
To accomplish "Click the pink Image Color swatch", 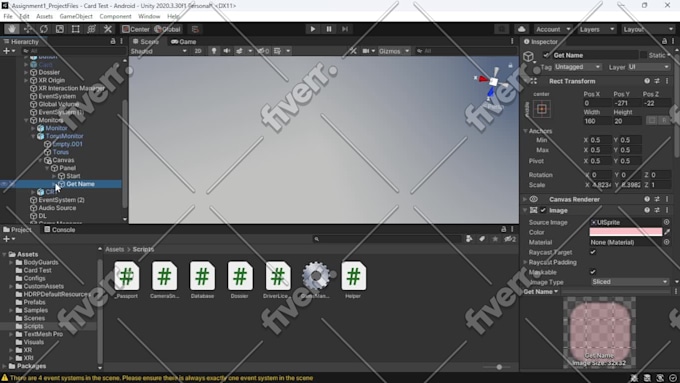I will tap(626, 232).
